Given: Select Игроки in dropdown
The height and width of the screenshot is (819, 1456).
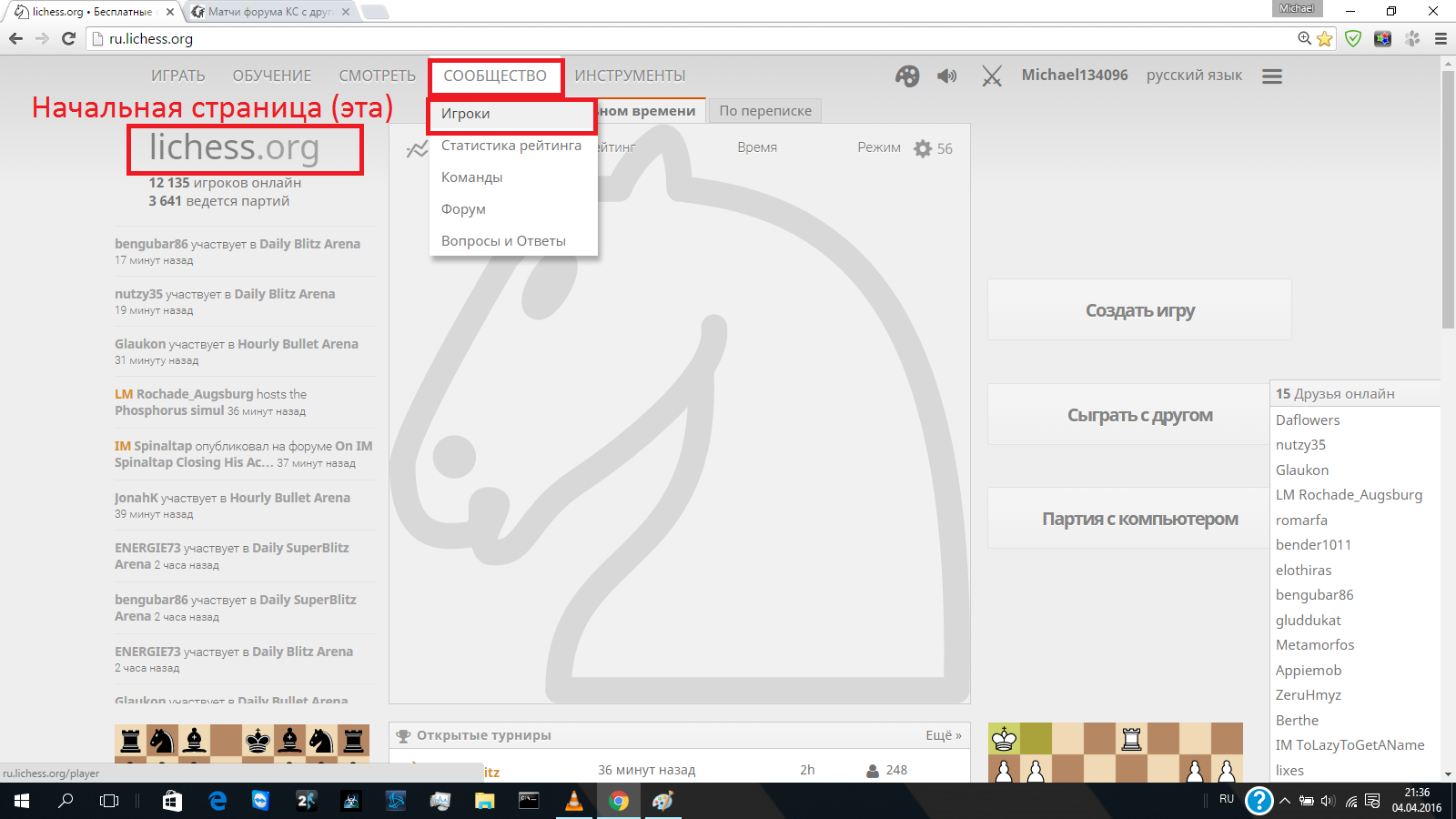Looking at the screenshot, I should (513, 114).
